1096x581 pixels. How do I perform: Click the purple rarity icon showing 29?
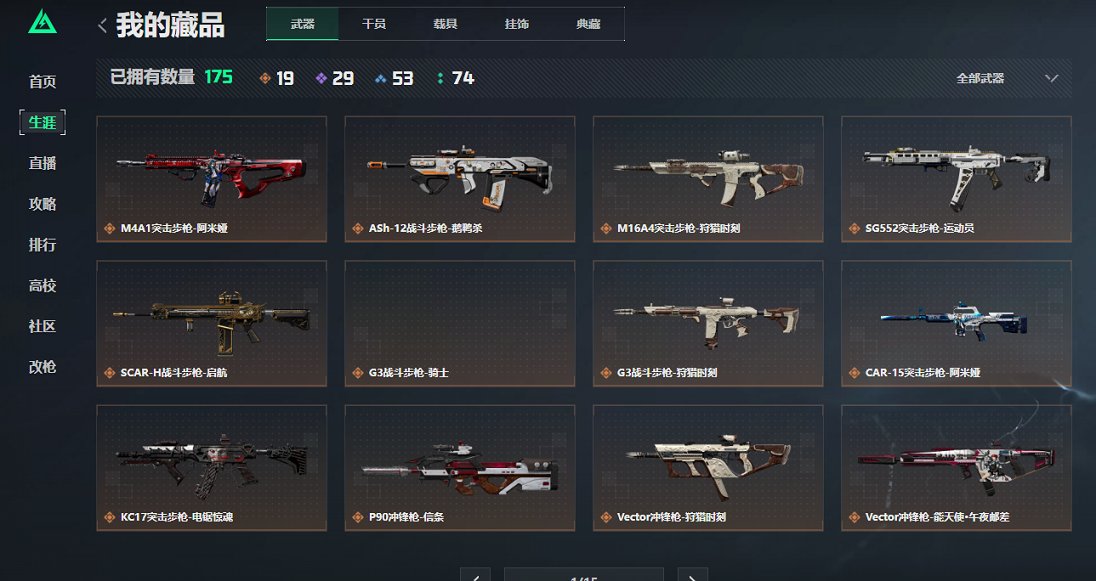tap(321, 78)
